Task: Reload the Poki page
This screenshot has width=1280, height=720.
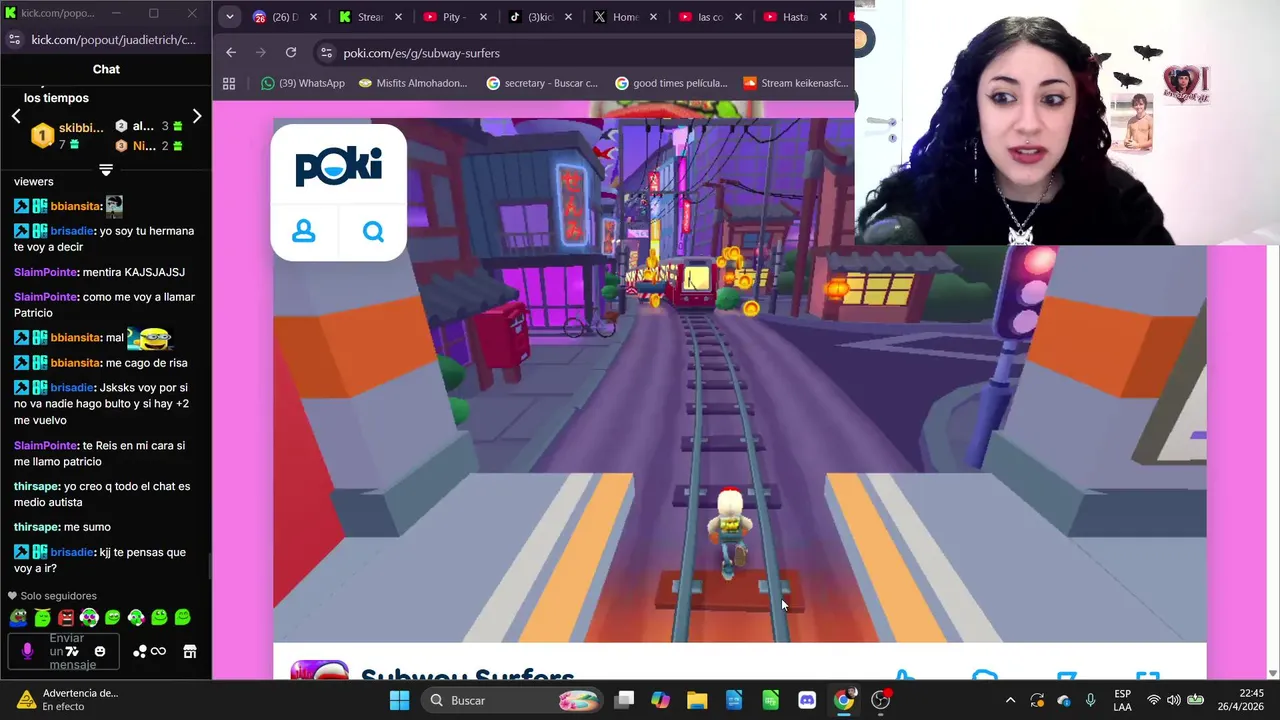Action: click(291, 52)
